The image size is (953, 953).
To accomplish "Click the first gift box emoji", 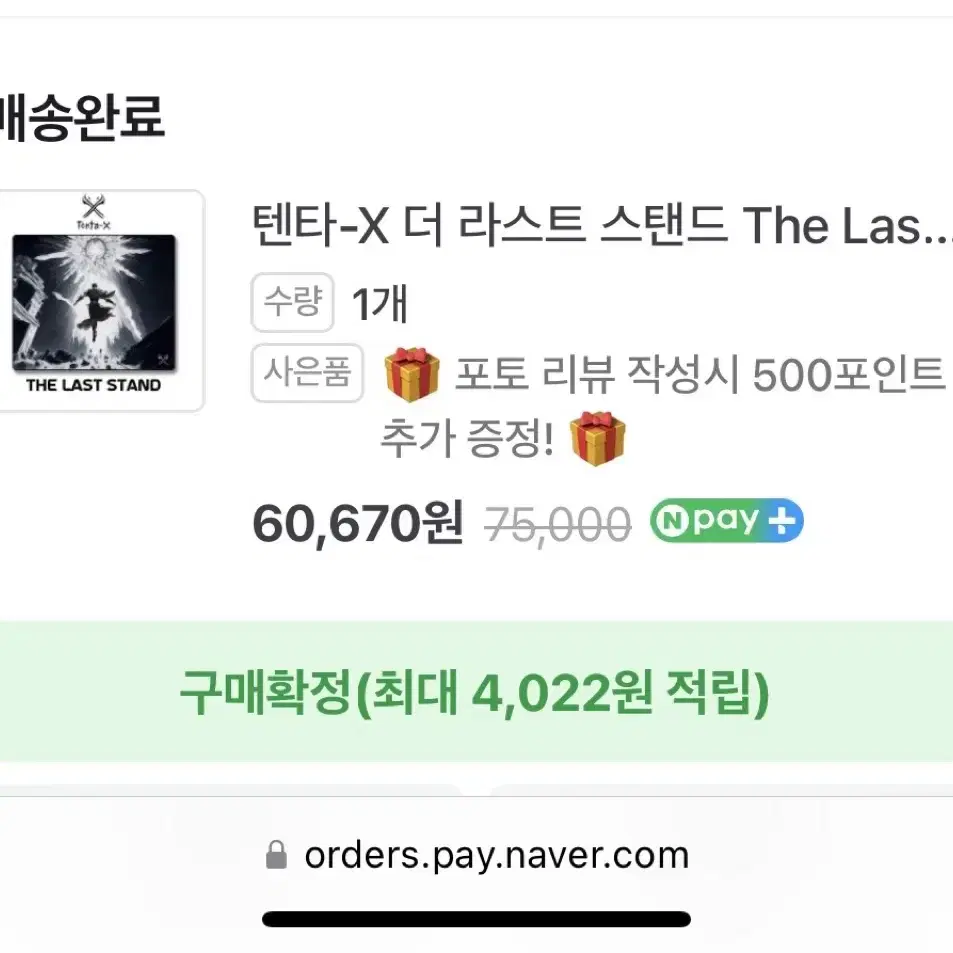I will coord(412,374).
